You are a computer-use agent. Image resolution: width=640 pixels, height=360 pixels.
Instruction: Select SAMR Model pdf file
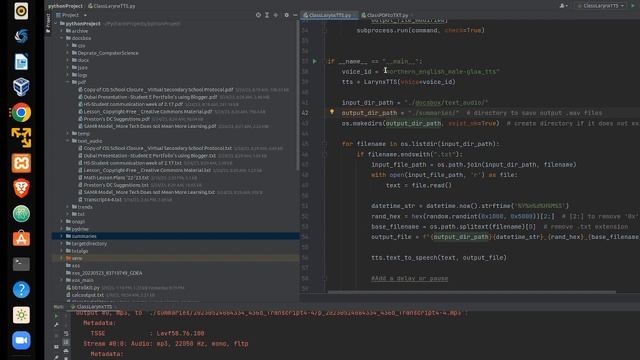click(x=149, y=126)
